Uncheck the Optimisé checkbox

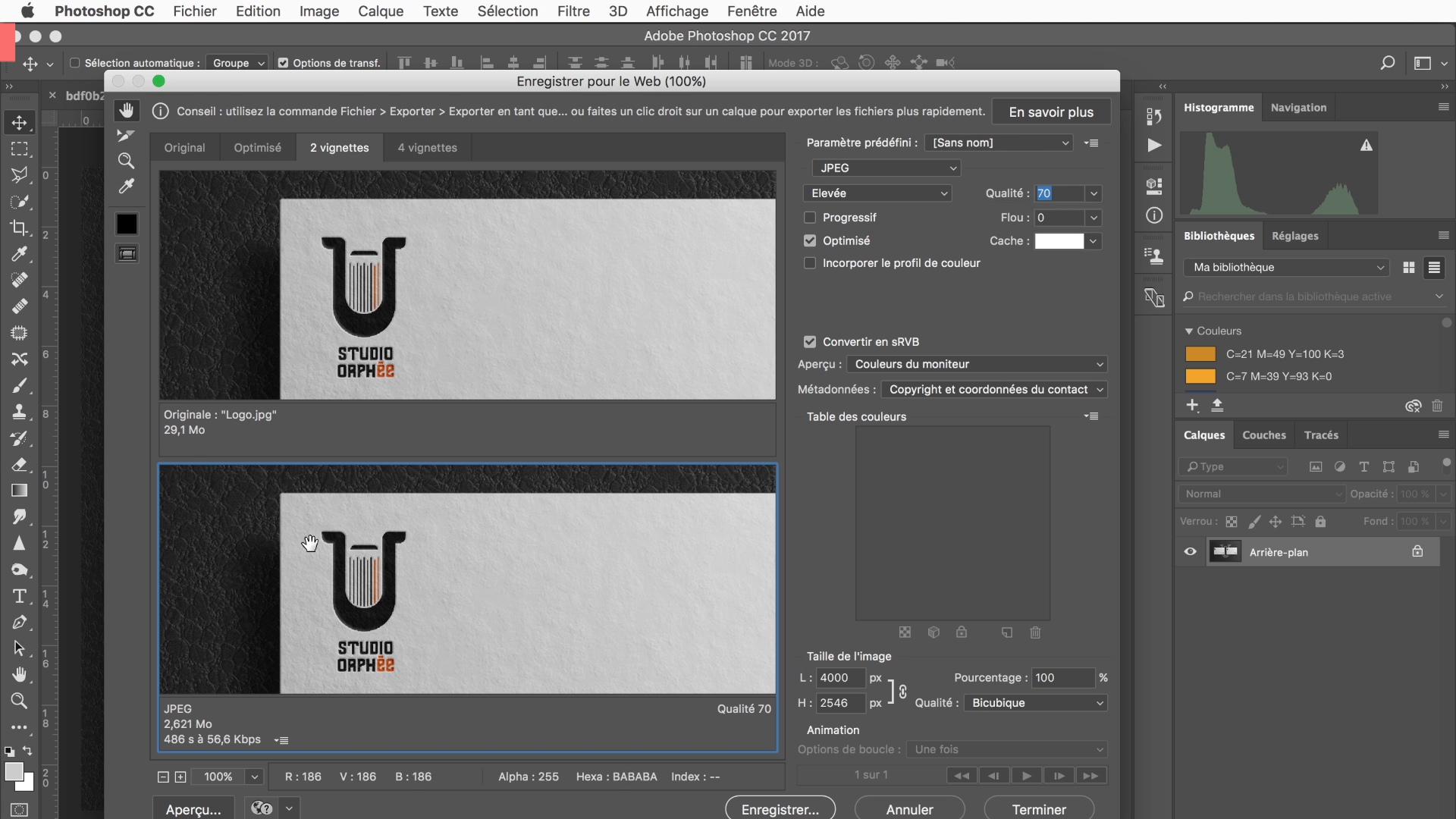tap(810, 240)
